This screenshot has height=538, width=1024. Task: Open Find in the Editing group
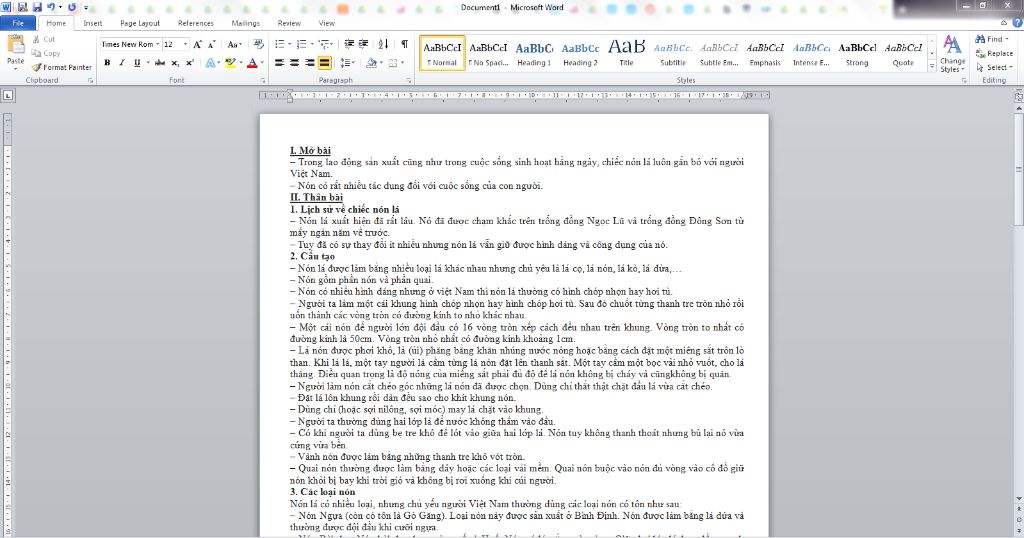(992, 39)
